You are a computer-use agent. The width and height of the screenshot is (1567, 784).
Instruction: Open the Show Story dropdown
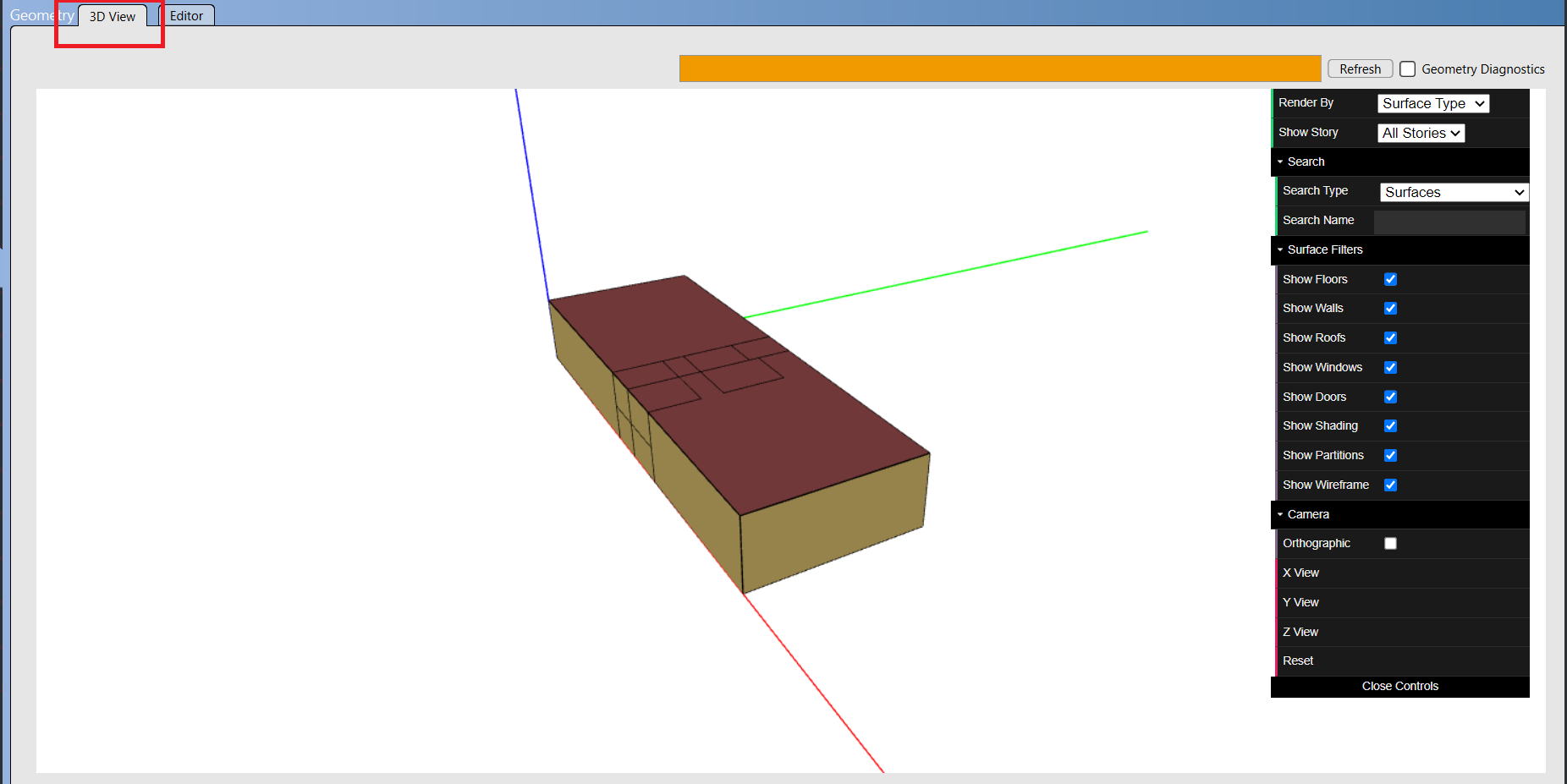[x=1421, y=133]
